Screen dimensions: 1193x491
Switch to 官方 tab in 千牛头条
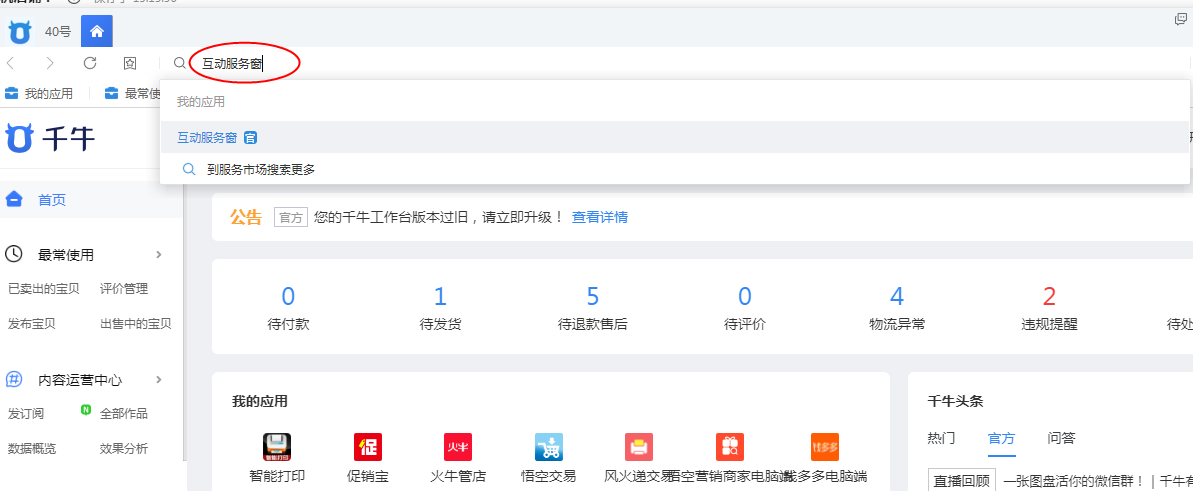coord(1001,438)
